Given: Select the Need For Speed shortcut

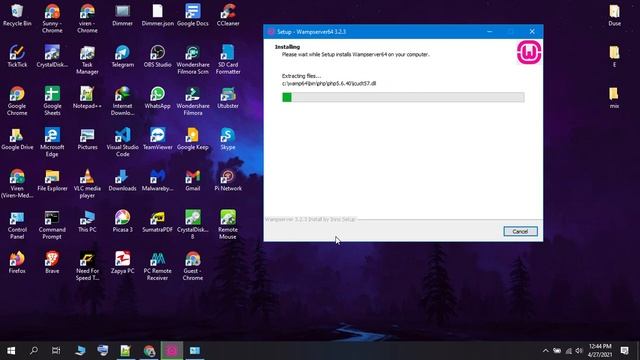Looking at the screenshot, I should (x=87, y=267).
